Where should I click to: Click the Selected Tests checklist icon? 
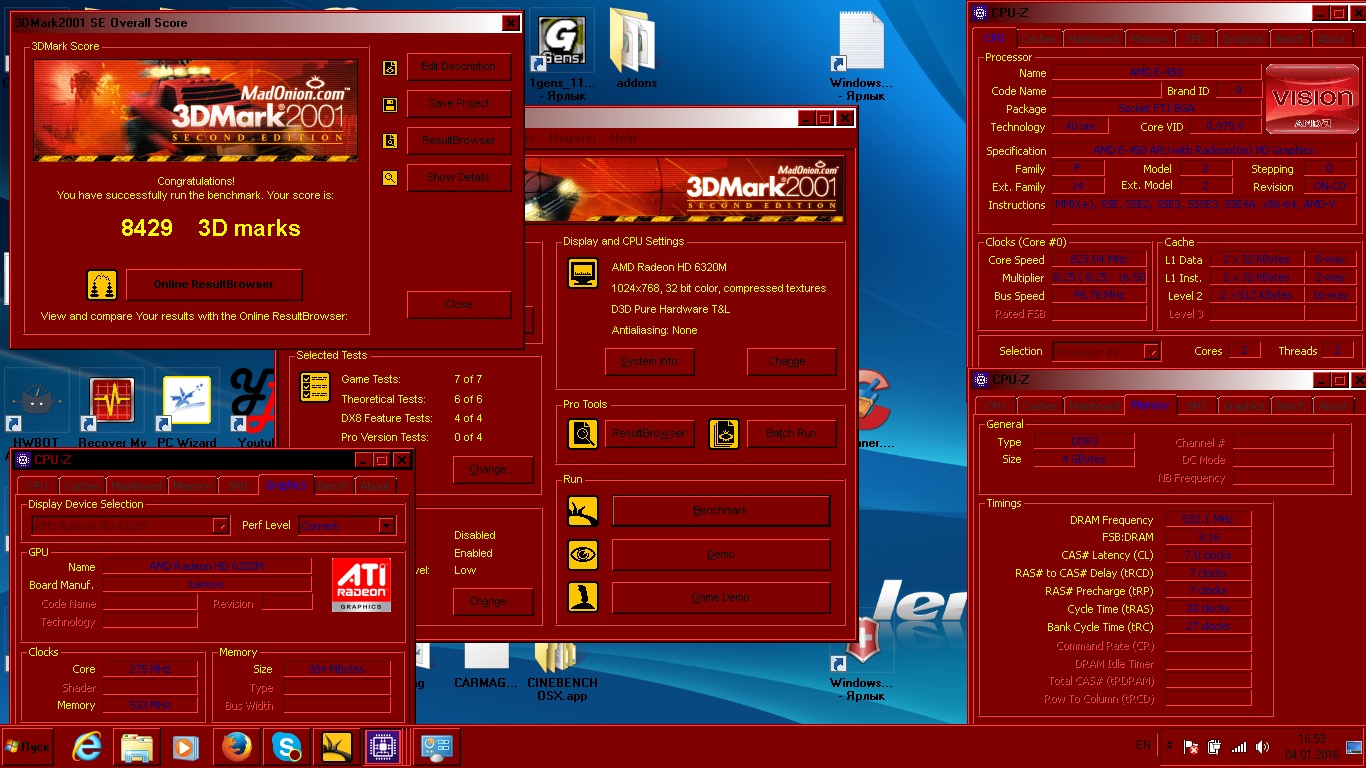[x=315, y=387]
